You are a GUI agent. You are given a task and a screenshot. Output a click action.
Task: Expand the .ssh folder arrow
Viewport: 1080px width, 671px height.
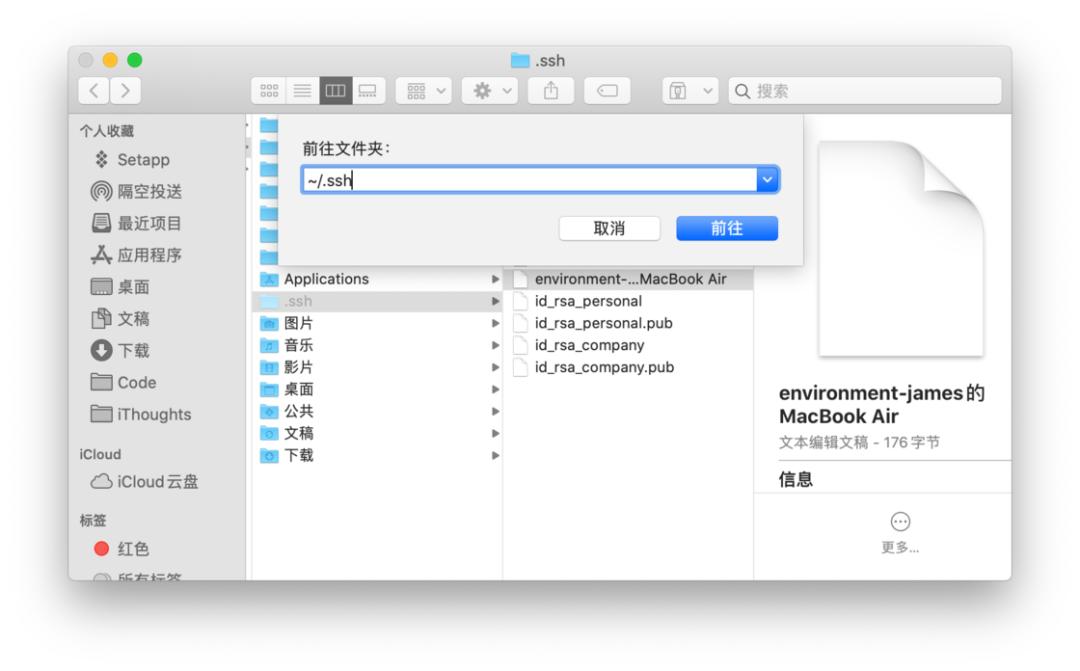(495, 301)
